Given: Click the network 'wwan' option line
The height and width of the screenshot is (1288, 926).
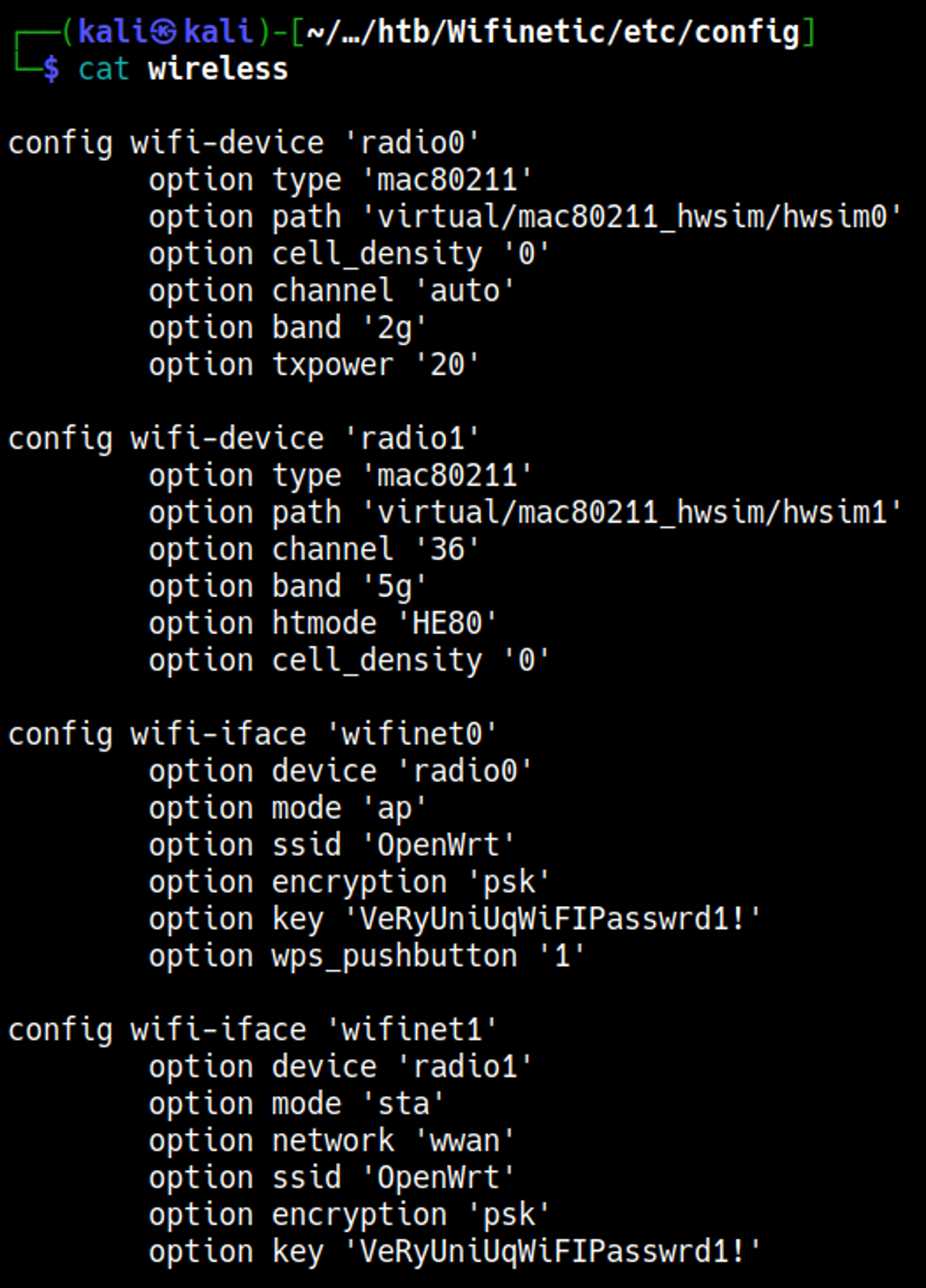Looking at the screenshot, I should (331, 1140).
